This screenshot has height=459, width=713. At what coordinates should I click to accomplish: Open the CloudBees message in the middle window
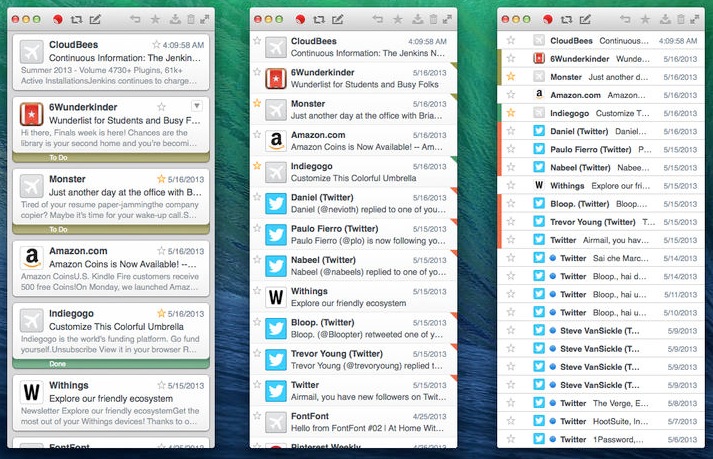(x=353, y=47)
